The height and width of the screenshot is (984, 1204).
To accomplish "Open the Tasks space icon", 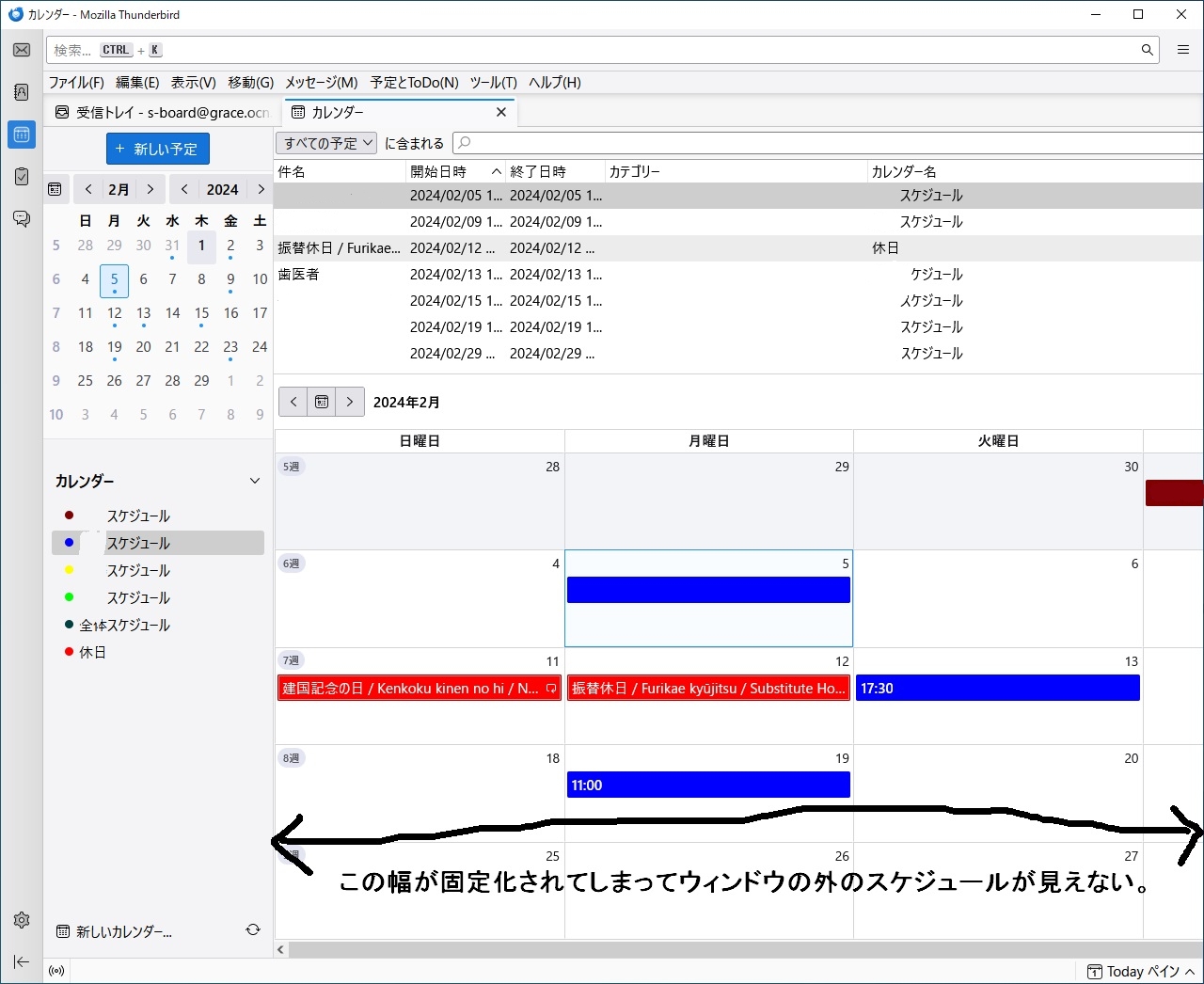I will pos(22,177).
